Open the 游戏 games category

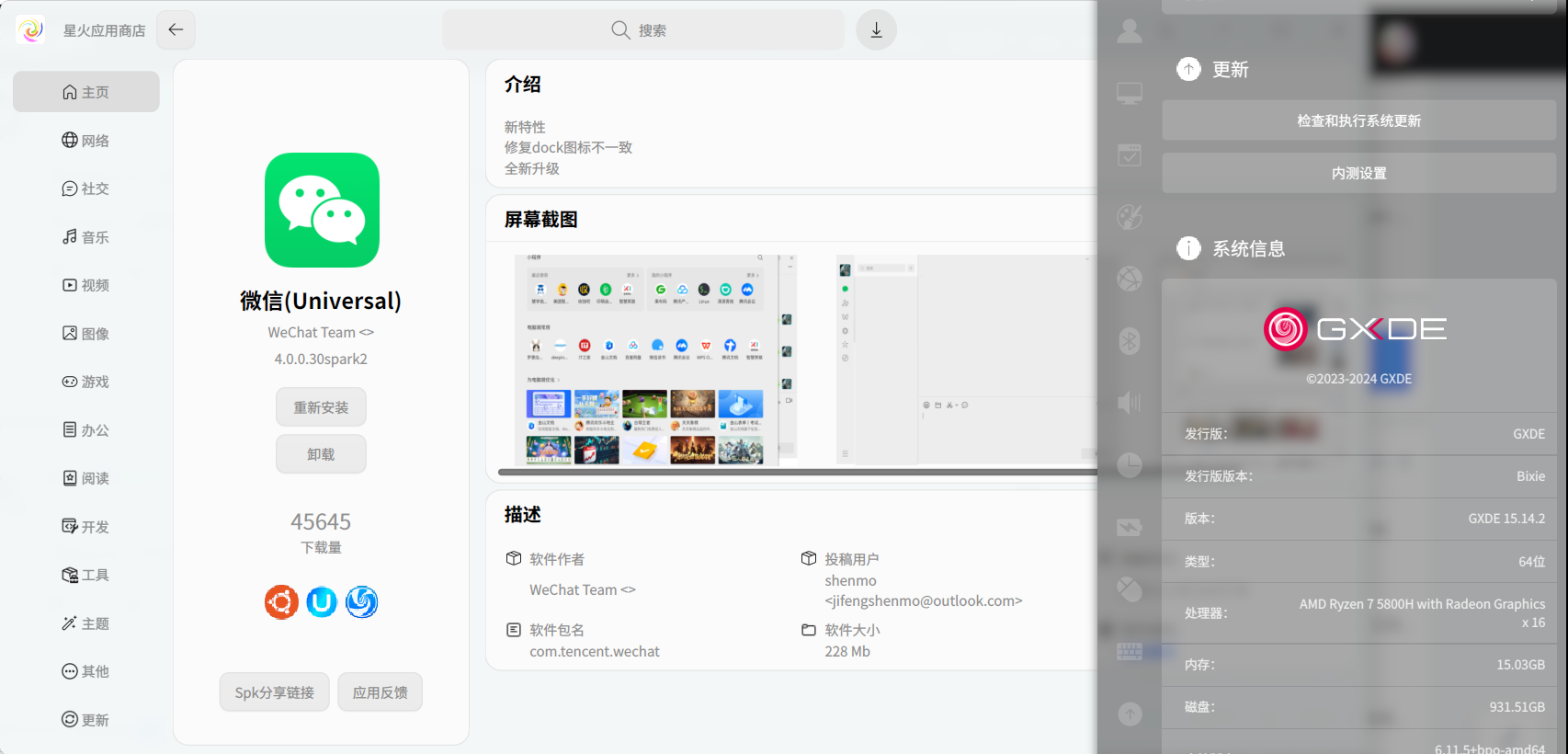86,382
